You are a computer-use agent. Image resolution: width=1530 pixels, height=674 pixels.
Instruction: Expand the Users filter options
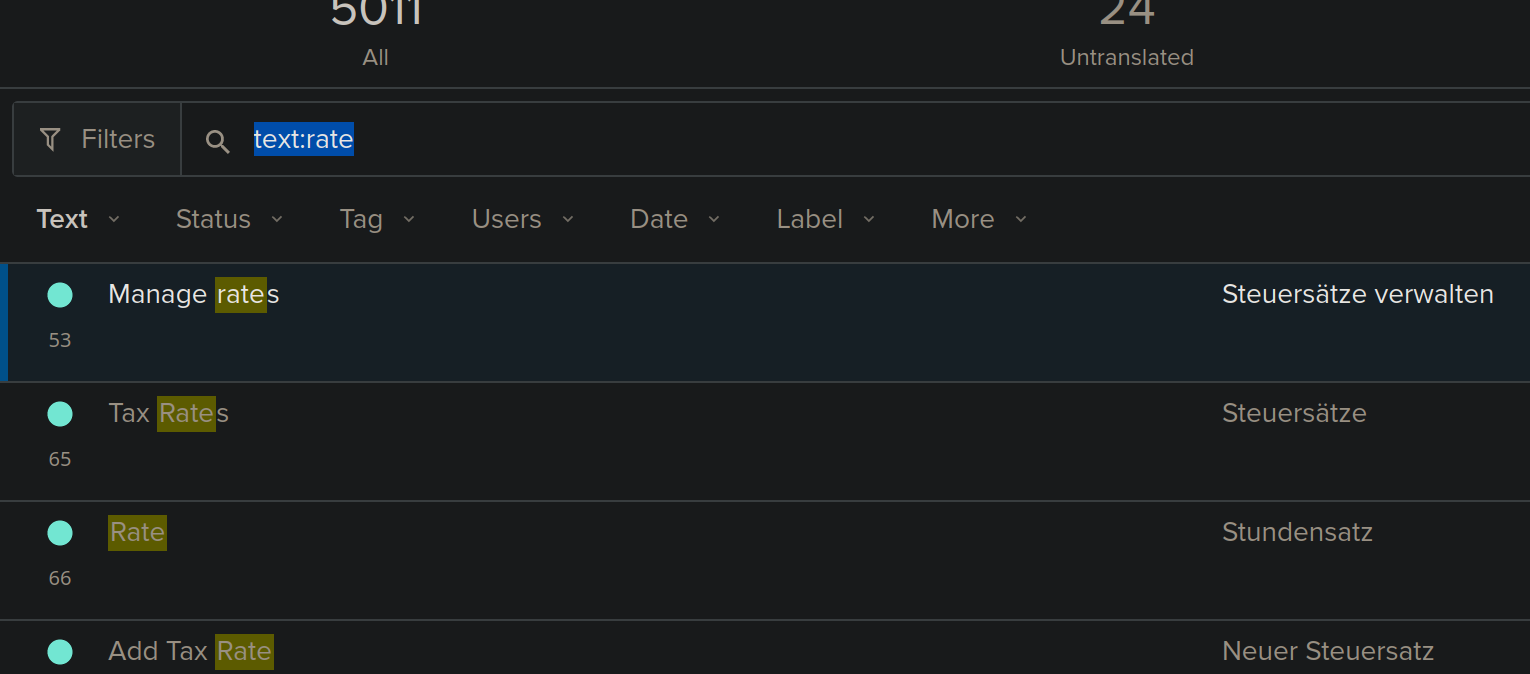(522, 219)
